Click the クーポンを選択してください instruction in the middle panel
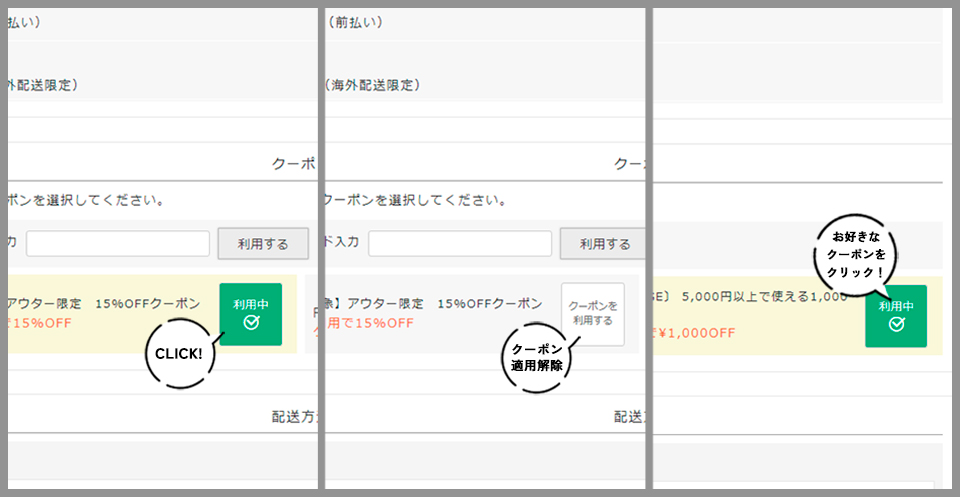960x497 pixels. [x=414, y=199]
